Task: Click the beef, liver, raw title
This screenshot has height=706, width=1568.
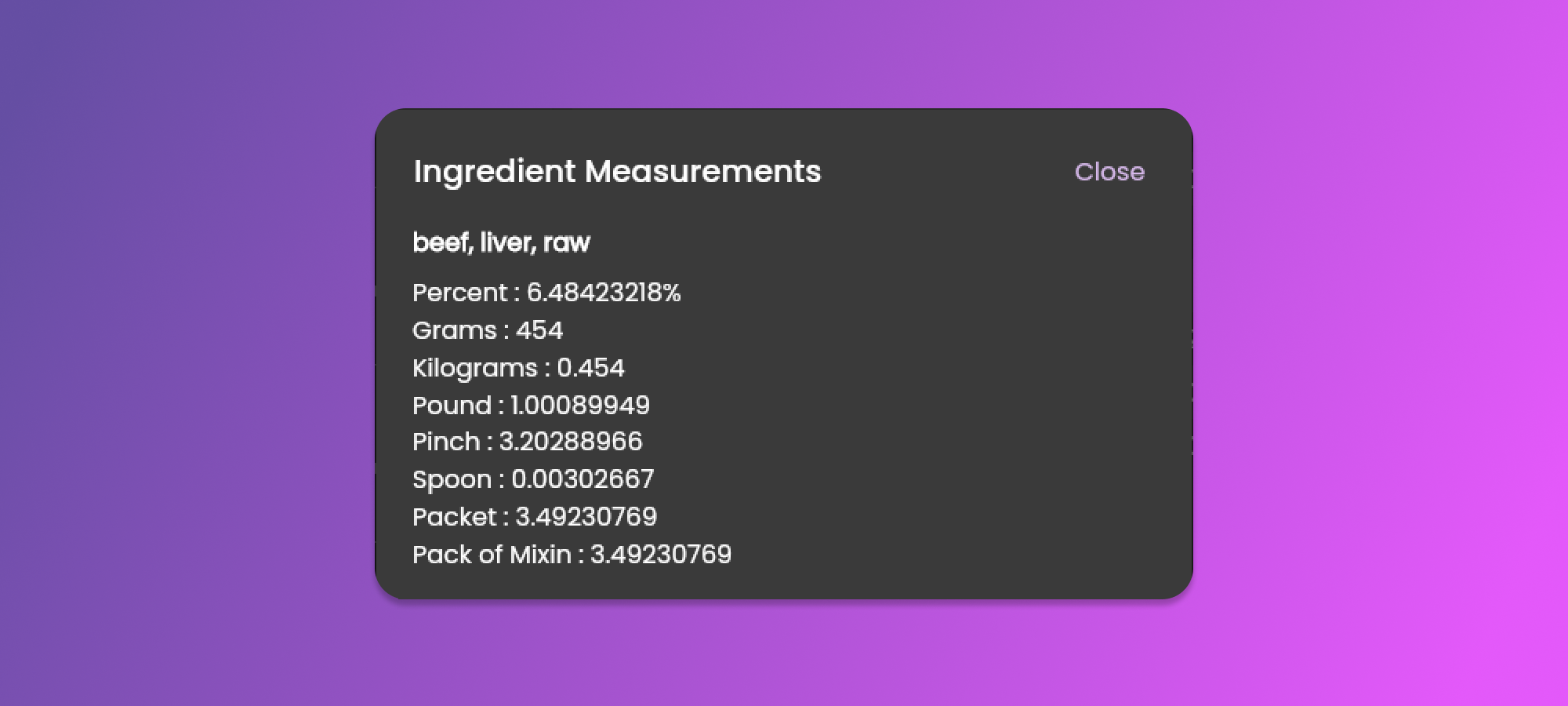Action: (x=501, y=242)
